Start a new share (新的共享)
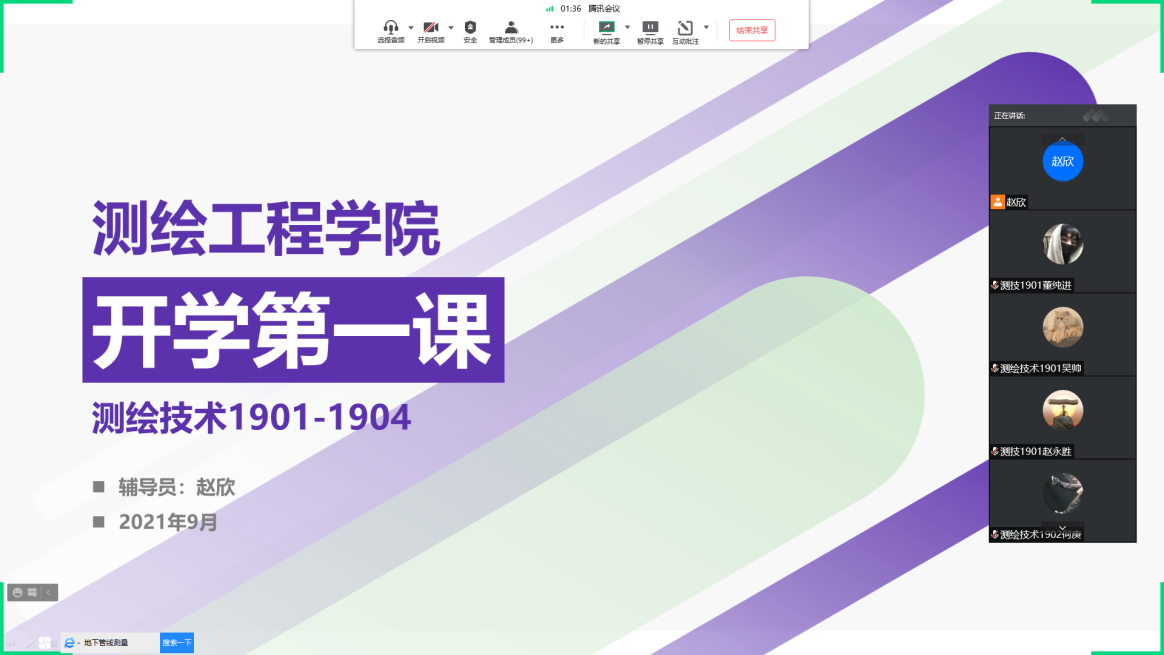This screenshot has width=1164, height=655. (x=606, y=28)
